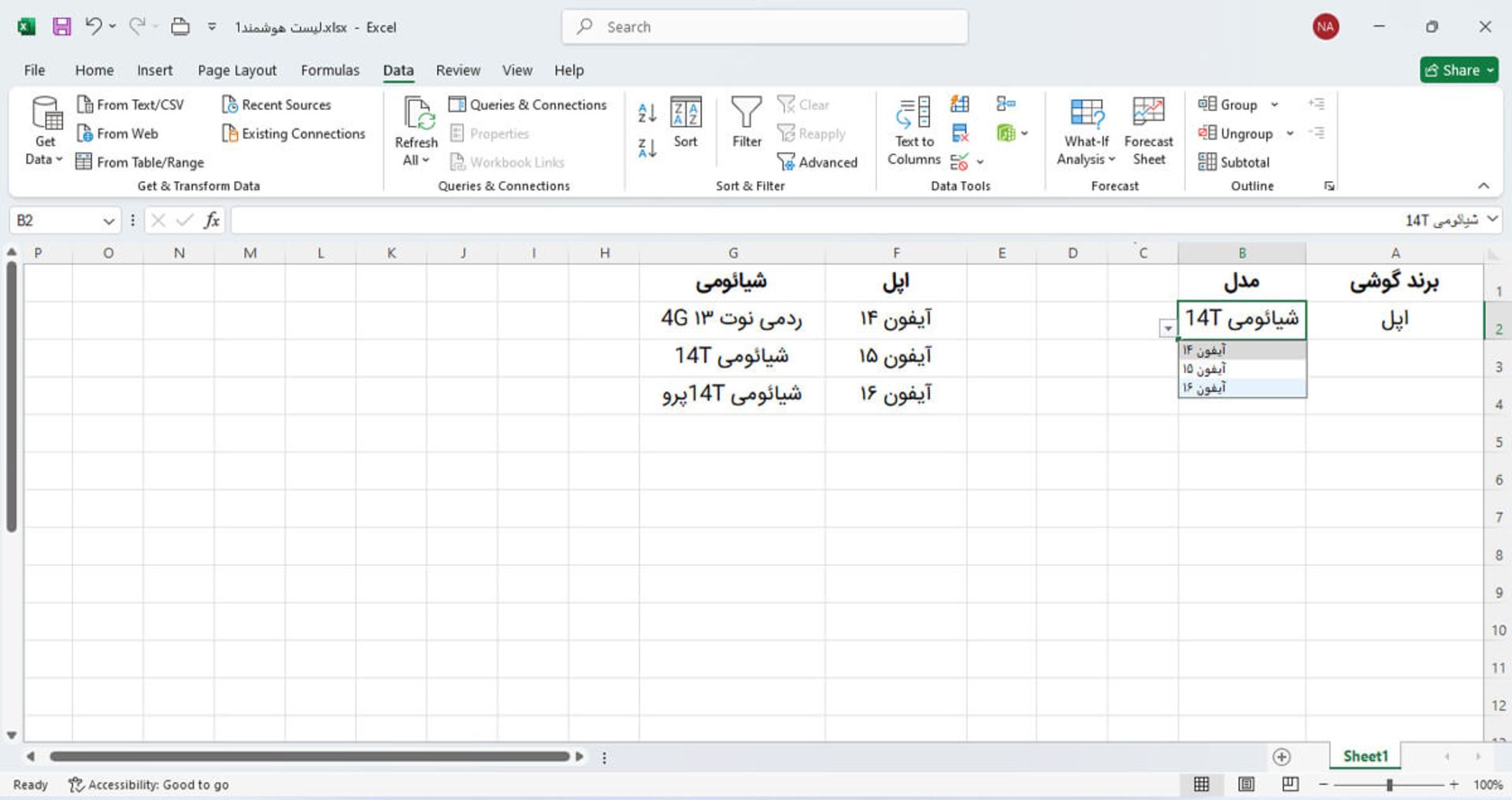Click the green Share button

[1458, 70]
